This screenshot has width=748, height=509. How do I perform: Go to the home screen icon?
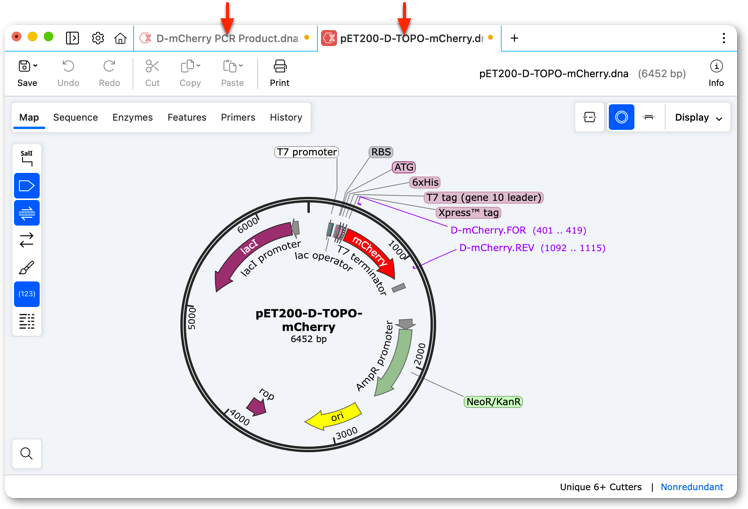tap(120, 38)
